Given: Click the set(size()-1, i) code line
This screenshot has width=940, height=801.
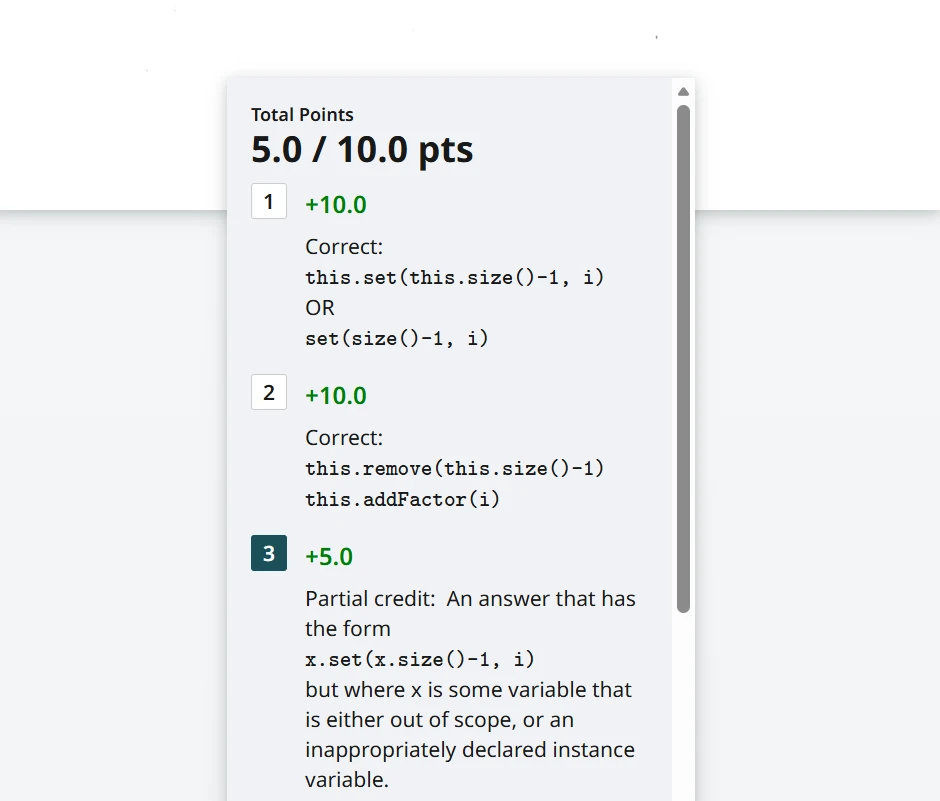Looking at the screenshot, I should [396, 339].
